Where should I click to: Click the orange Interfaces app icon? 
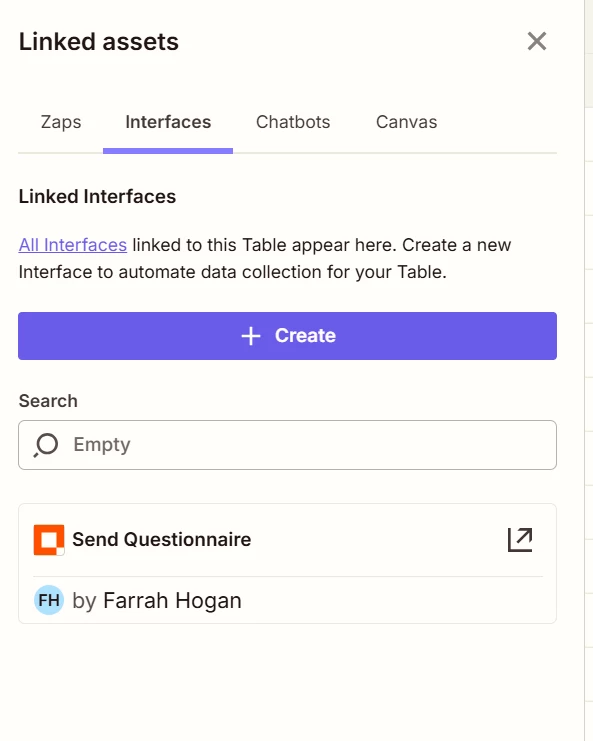[x=49, y=540]
